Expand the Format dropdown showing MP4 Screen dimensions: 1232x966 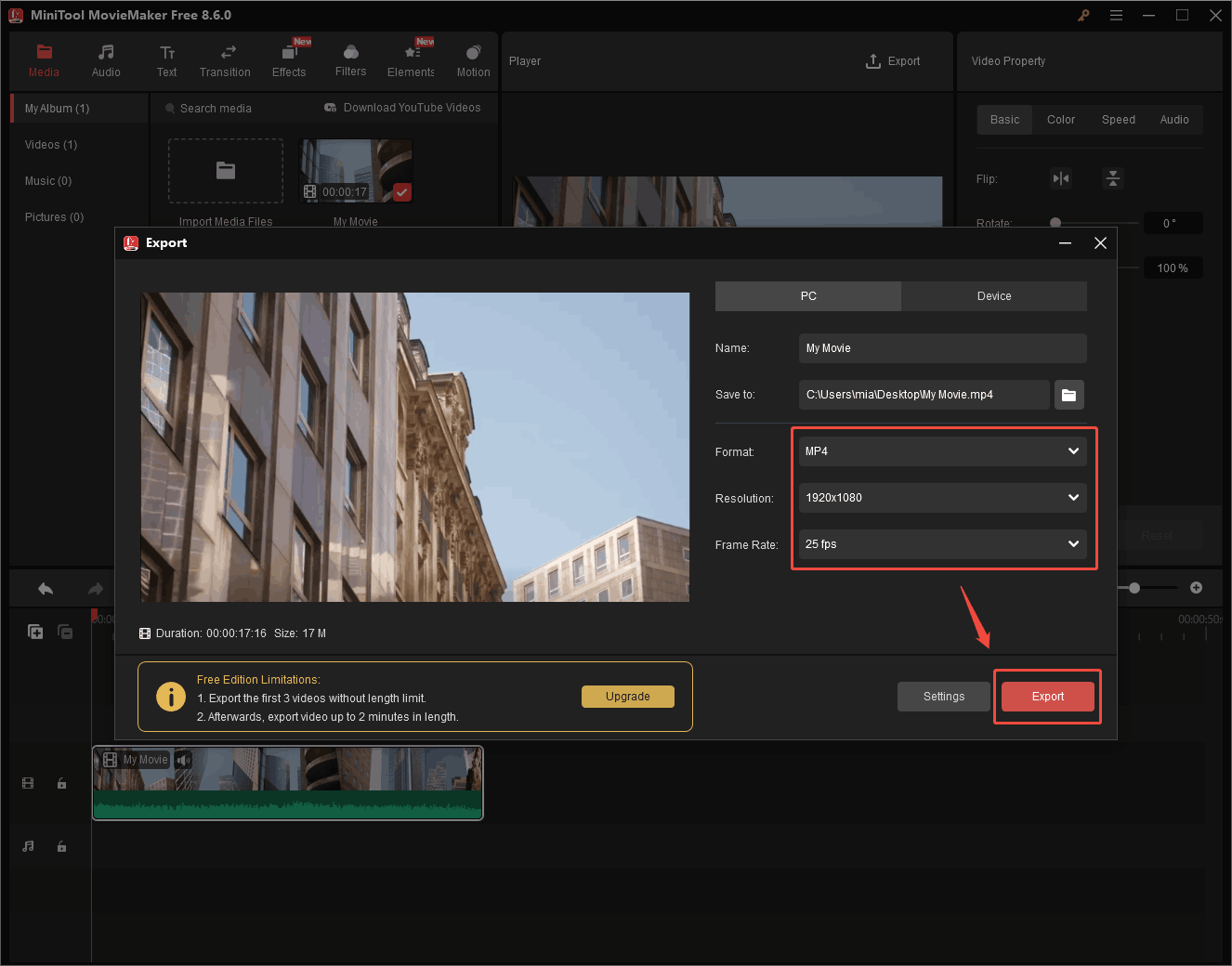[x=943, y=451]
